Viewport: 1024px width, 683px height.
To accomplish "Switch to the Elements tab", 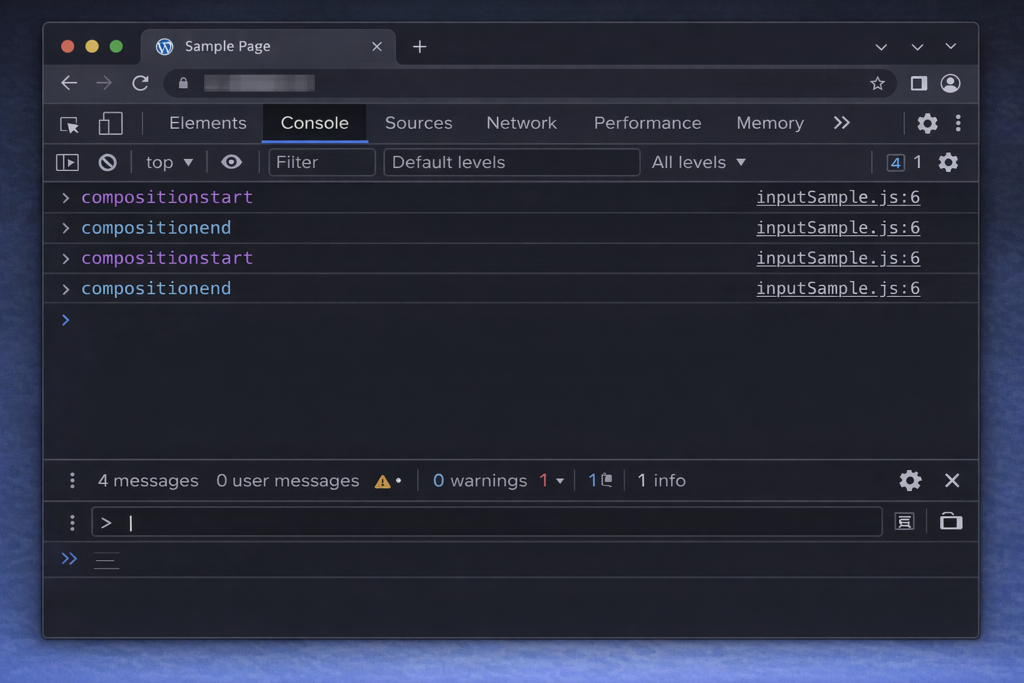I will pyautogui.click(x=206, y=122).
